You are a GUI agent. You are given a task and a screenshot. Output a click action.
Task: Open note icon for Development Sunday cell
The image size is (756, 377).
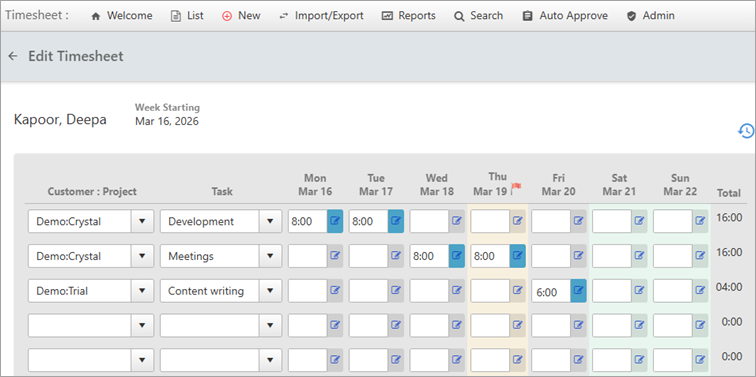(x=700, y=221)
